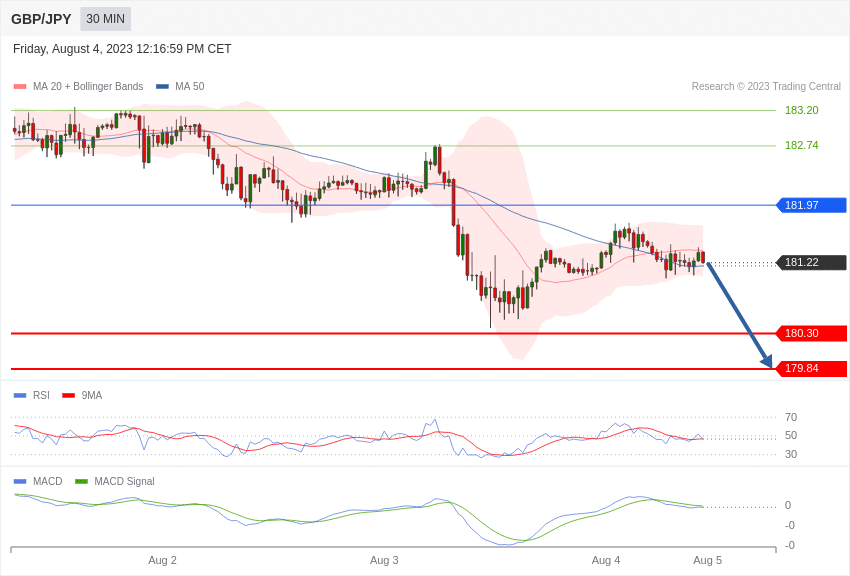Click the RSI 50 axis value
This screenshot has height=576, width=850.
click(x=791, y=435)
